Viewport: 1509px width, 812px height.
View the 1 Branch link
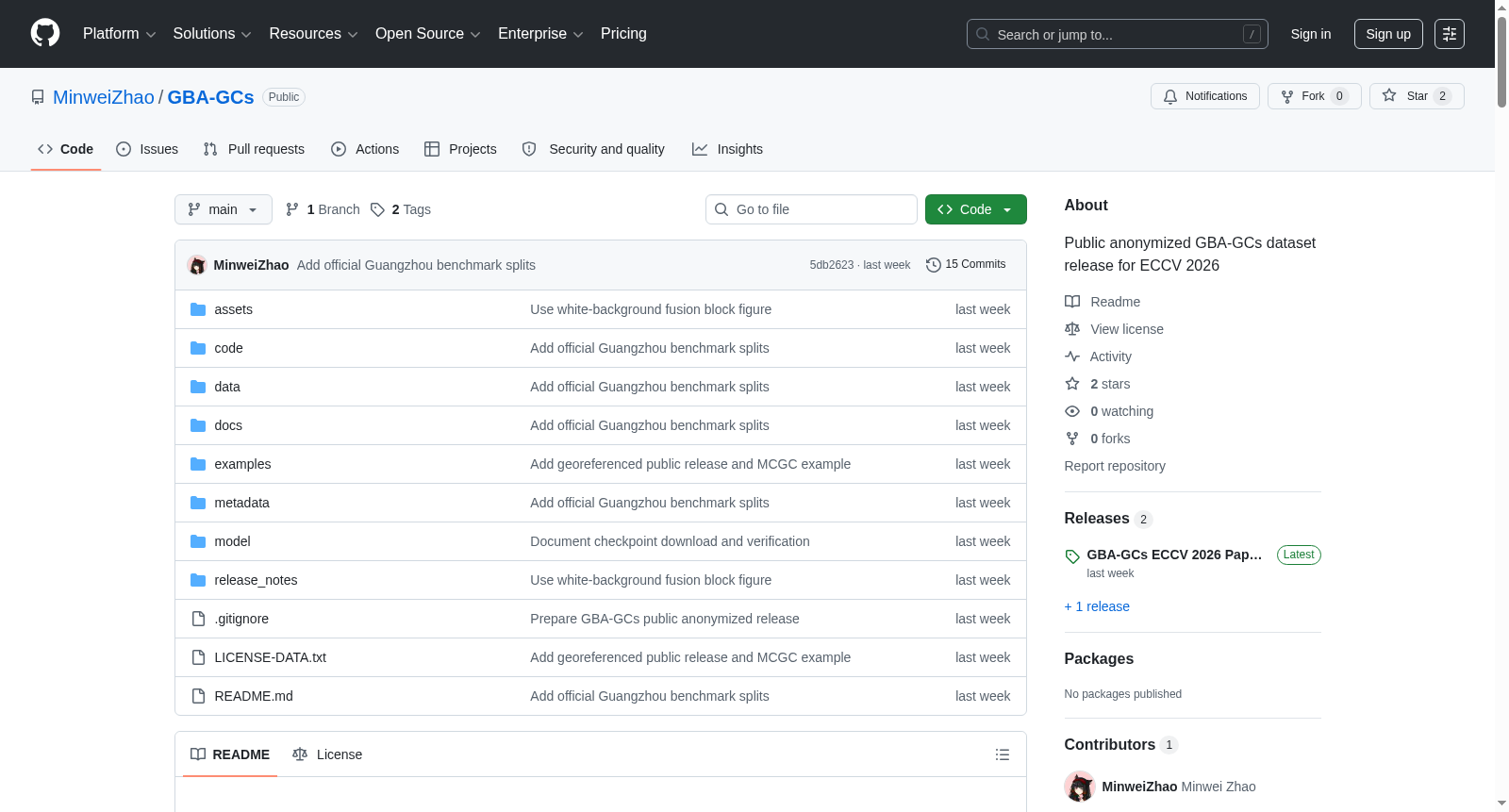click(x=323, y=209)
